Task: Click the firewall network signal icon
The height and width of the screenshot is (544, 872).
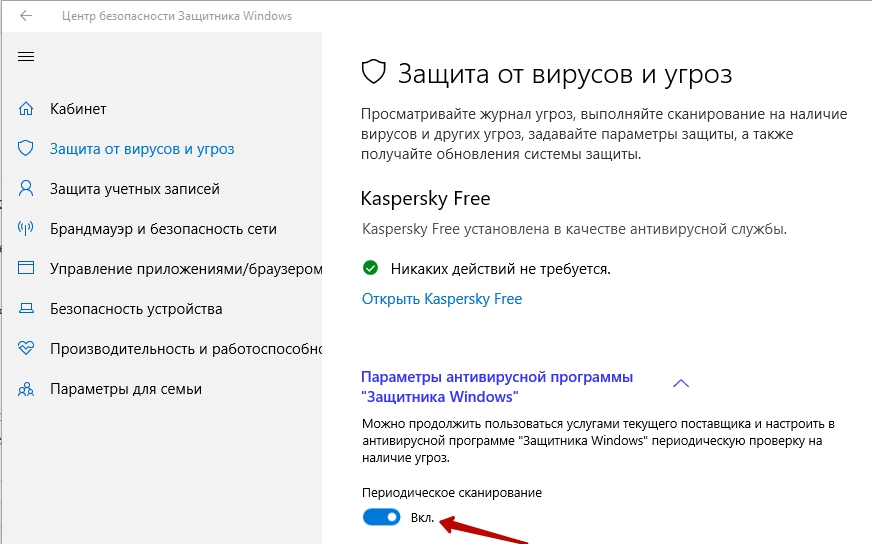Action: [27, 229]
